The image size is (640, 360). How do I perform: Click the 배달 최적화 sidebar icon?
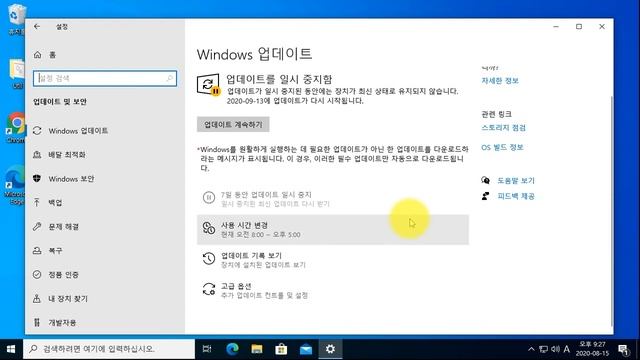pyautogui.click(x=37, y=155)
